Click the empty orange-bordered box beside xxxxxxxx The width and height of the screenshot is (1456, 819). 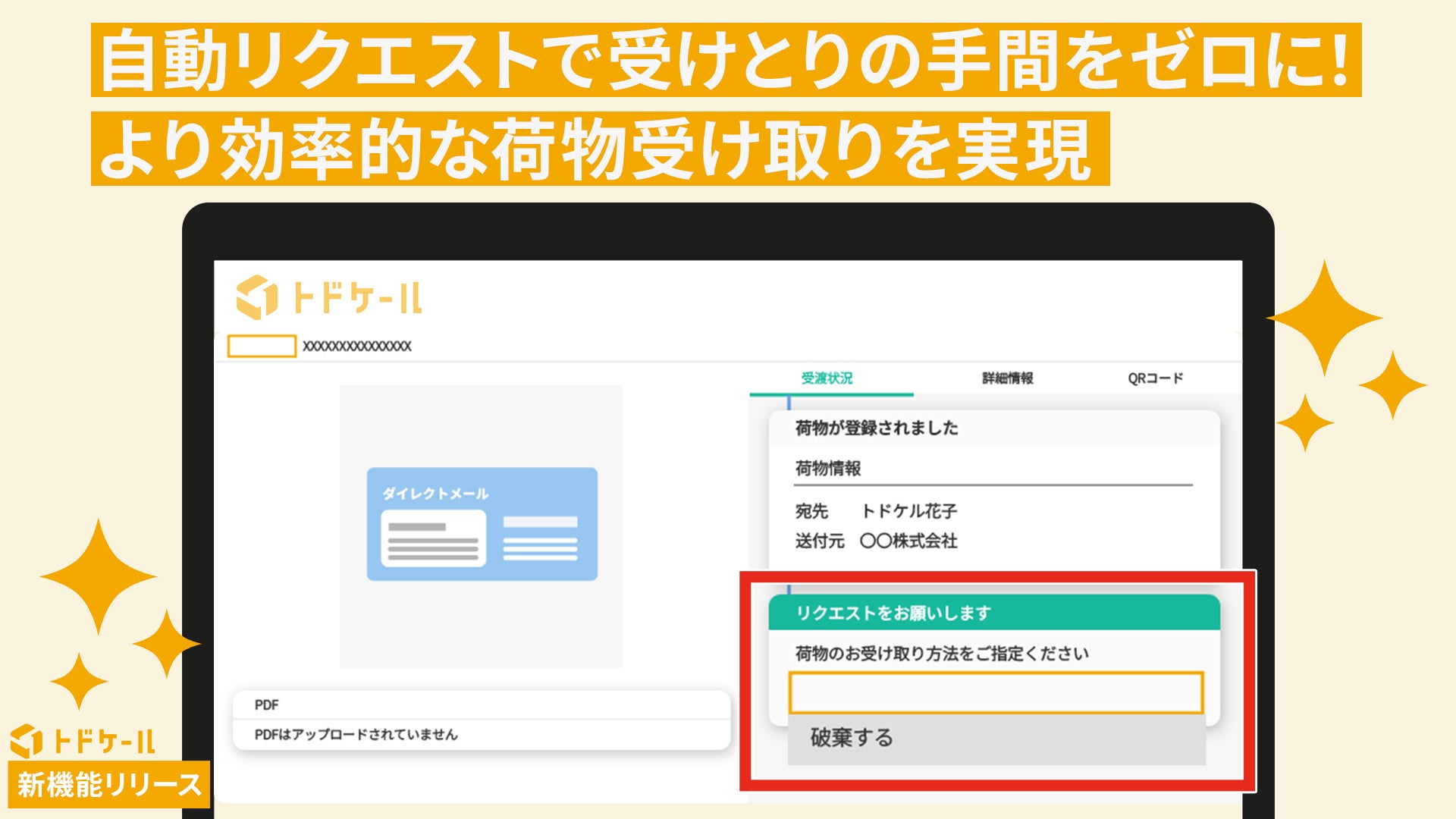(x=262, y=347)
